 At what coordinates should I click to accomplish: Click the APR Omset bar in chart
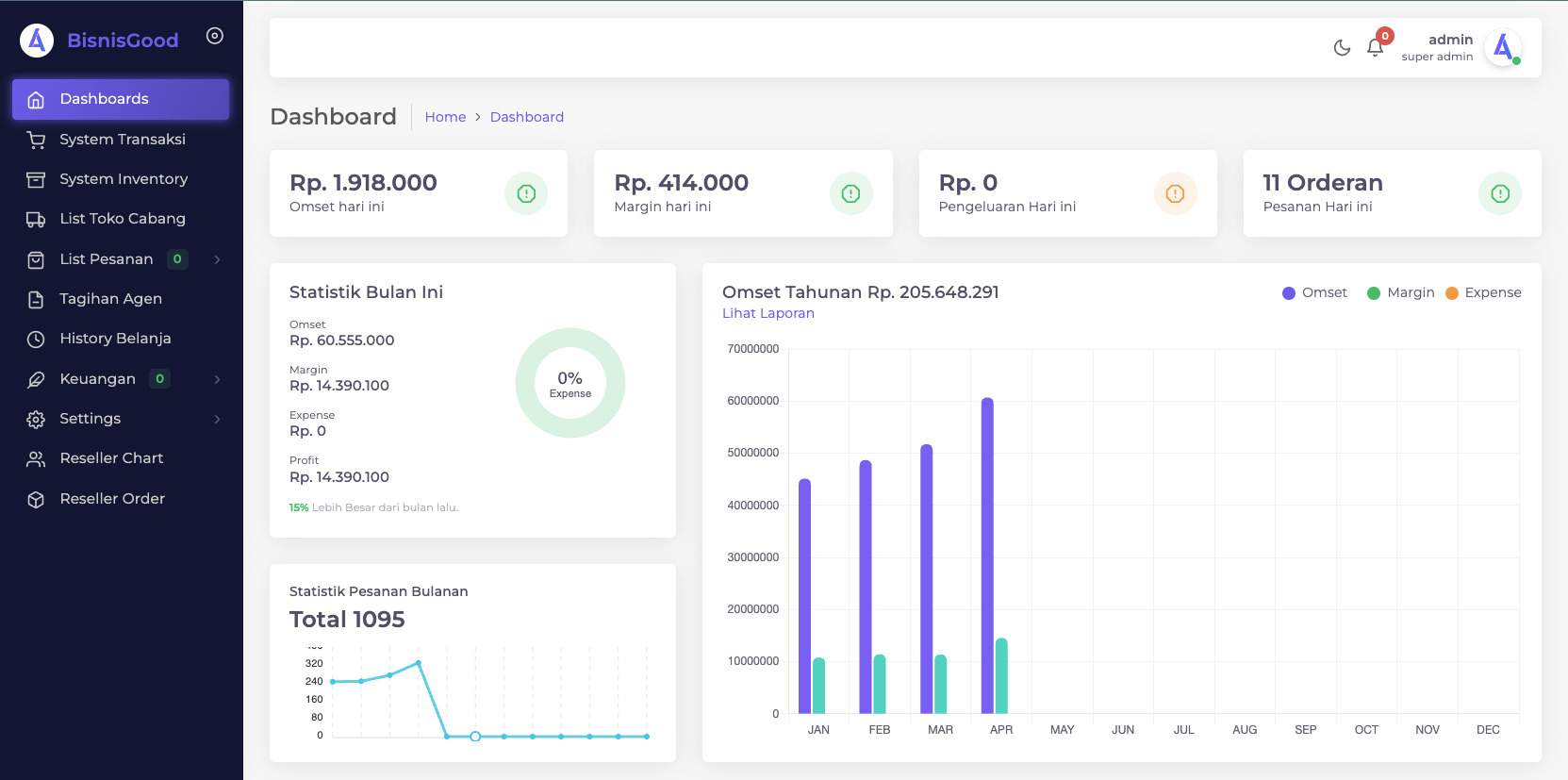[x=987, y=555]
